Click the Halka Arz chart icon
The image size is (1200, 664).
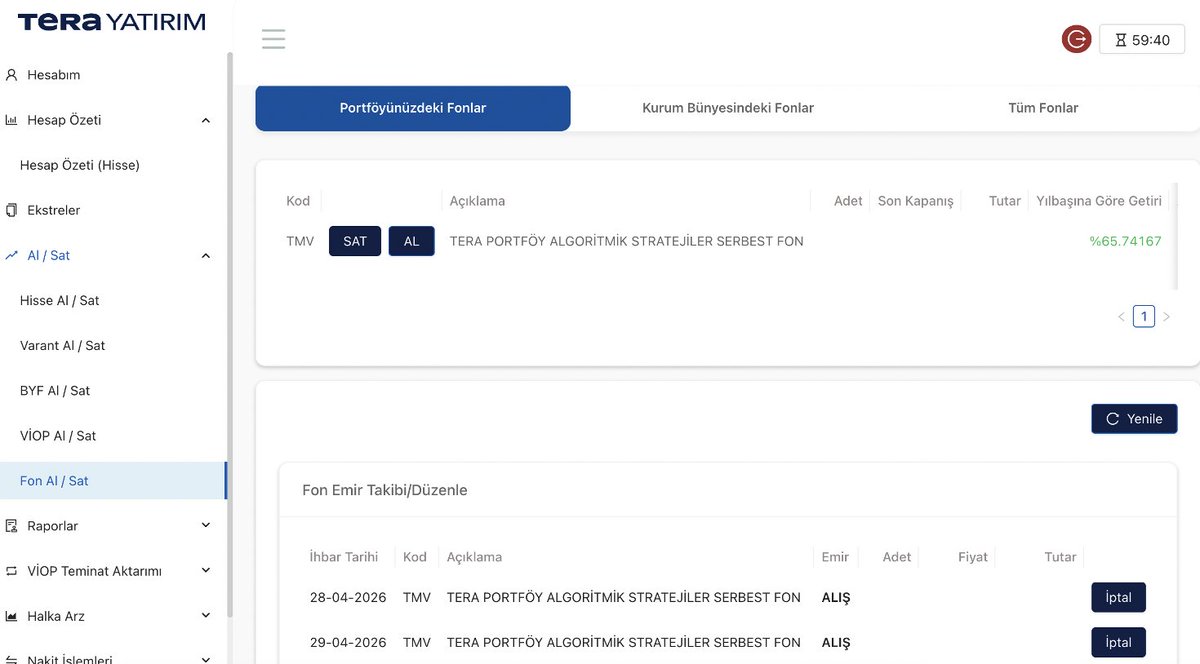point(11,616)
